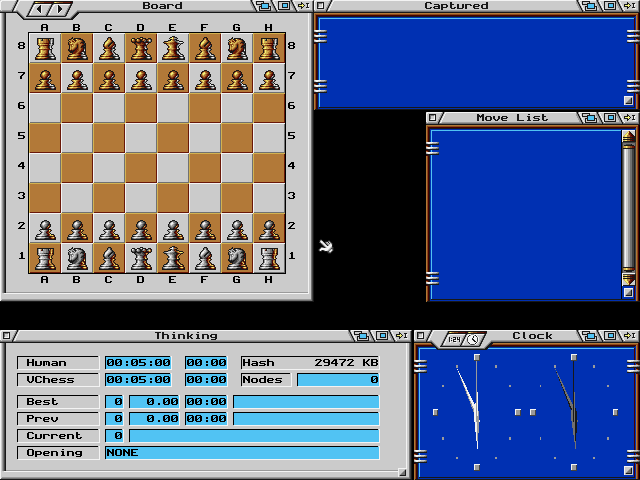The image size is (640, 480).
Task: Click Captured window depth gadget
Action: (x=589, y=6)
